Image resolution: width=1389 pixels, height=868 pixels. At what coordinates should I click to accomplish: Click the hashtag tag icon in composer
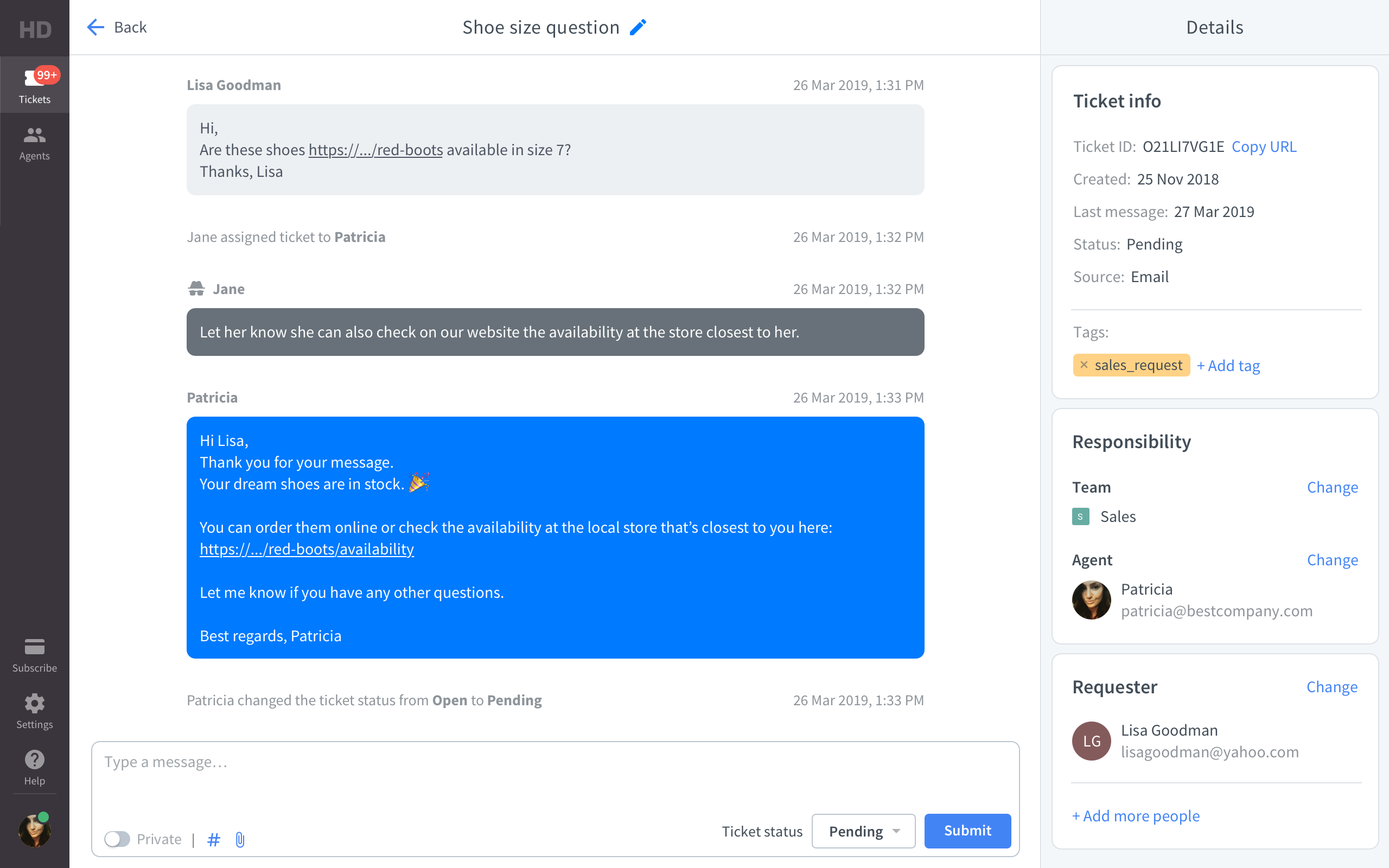pos(214,838)
